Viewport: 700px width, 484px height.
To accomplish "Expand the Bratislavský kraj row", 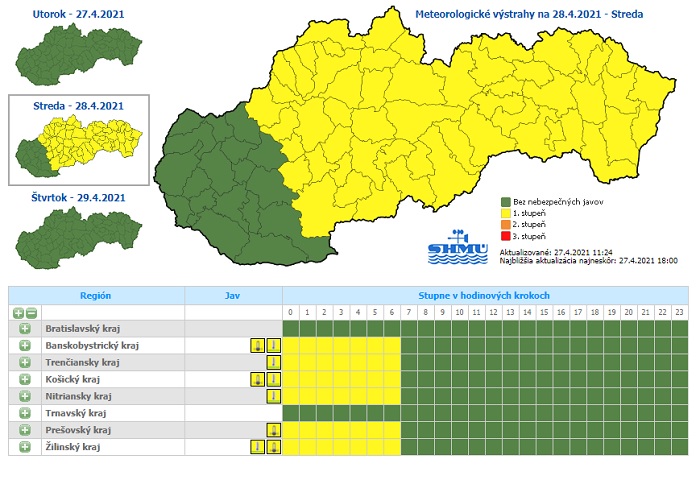I will pyautogui.click(x=25, y=329).
